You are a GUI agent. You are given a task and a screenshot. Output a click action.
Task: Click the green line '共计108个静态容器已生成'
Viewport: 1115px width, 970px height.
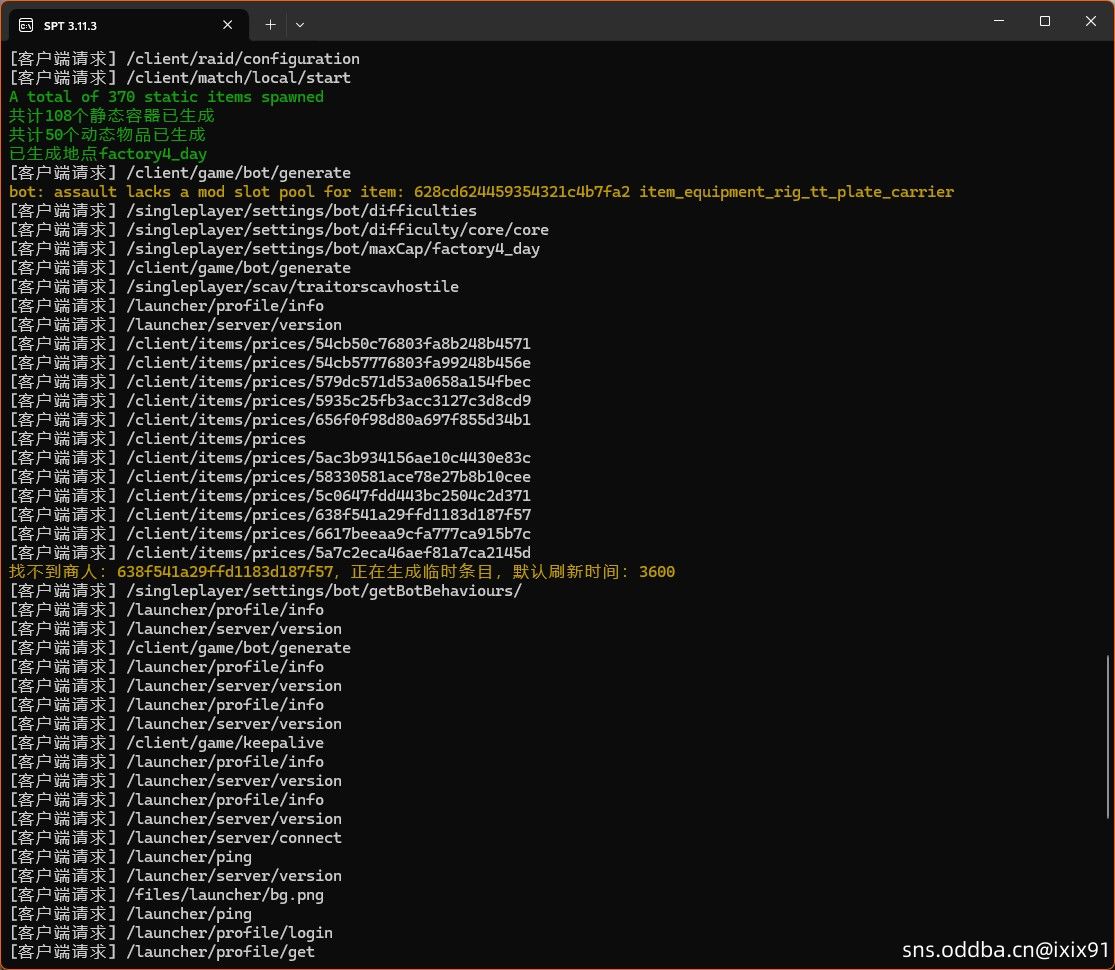112,116
